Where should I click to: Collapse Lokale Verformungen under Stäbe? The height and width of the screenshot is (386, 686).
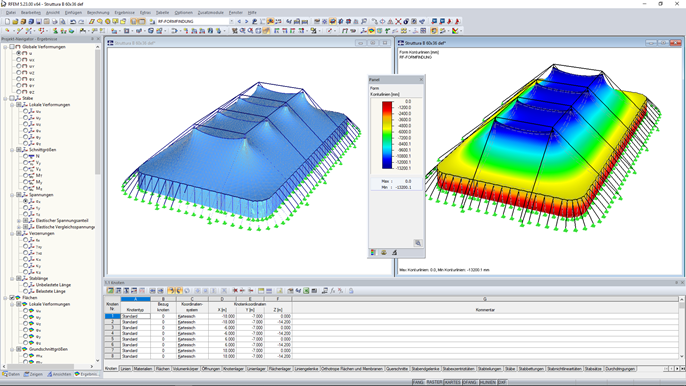click(x=12, y=105)
